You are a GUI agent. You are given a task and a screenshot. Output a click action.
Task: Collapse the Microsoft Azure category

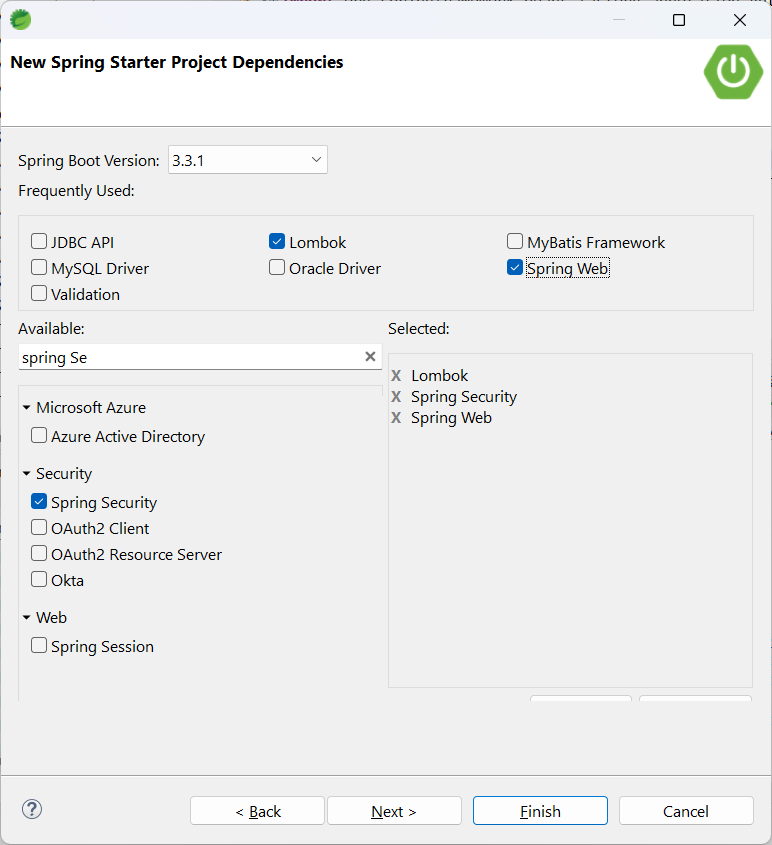(26, 408)
